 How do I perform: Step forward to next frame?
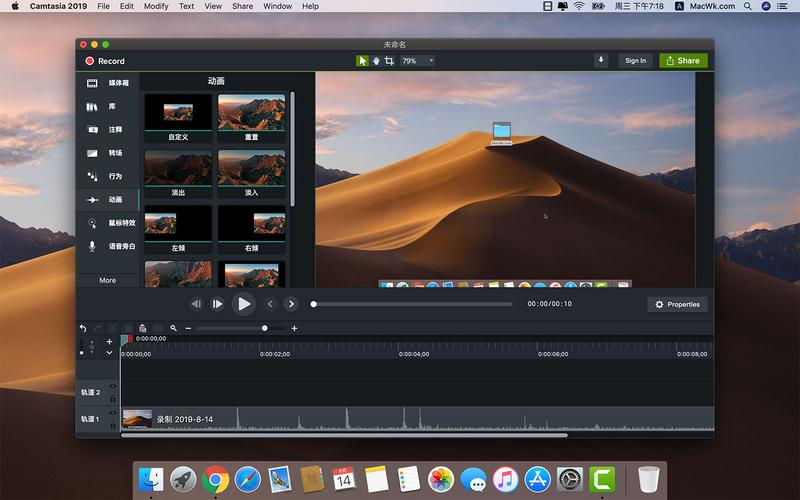point(217,304)
